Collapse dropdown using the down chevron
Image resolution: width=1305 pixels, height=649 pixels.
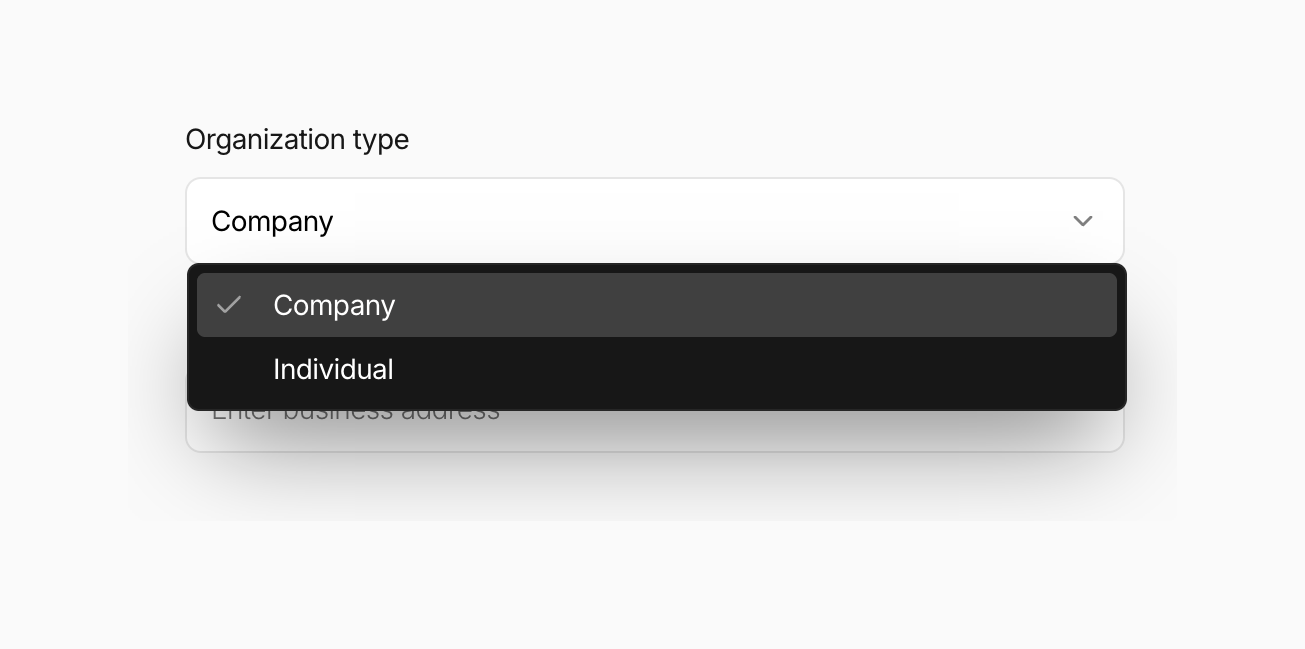pos(1082,221)
